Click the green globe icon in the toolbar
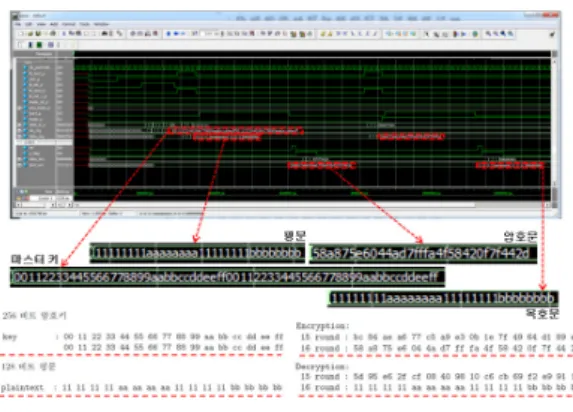 point(475,34)
